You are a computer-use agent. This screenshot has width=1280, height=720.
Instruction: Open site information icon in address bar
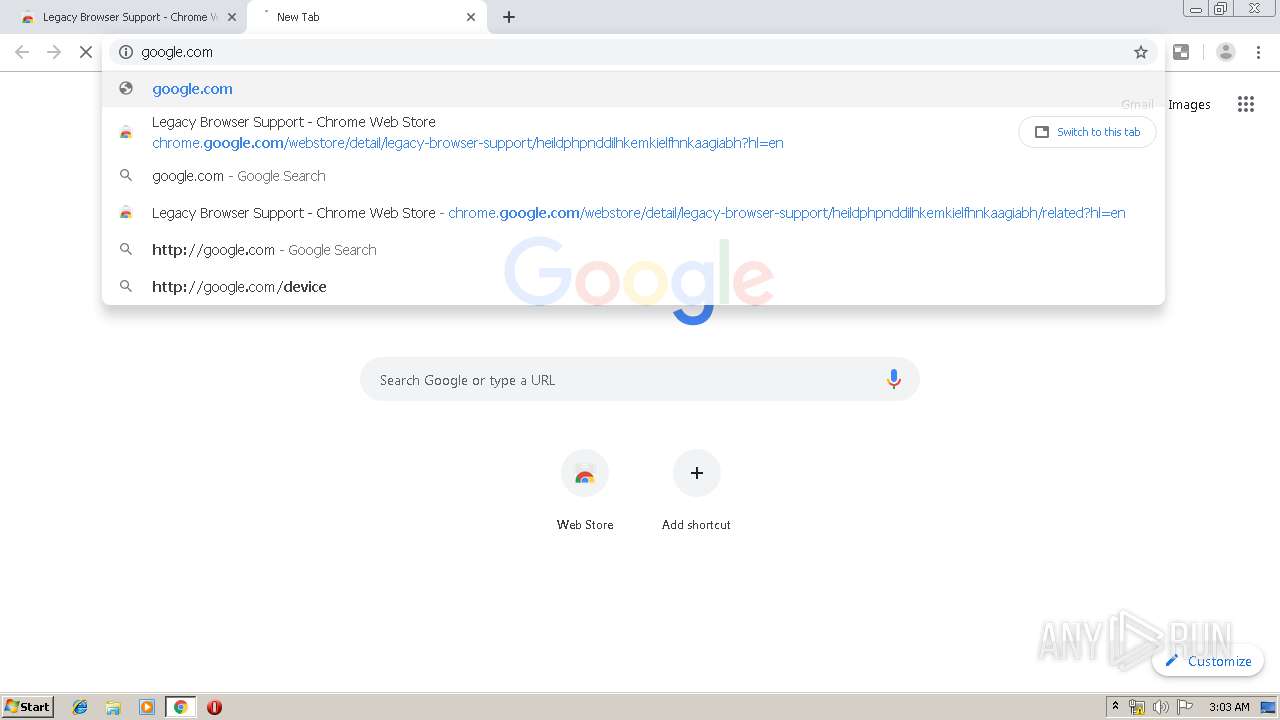[x=126, y=52]
